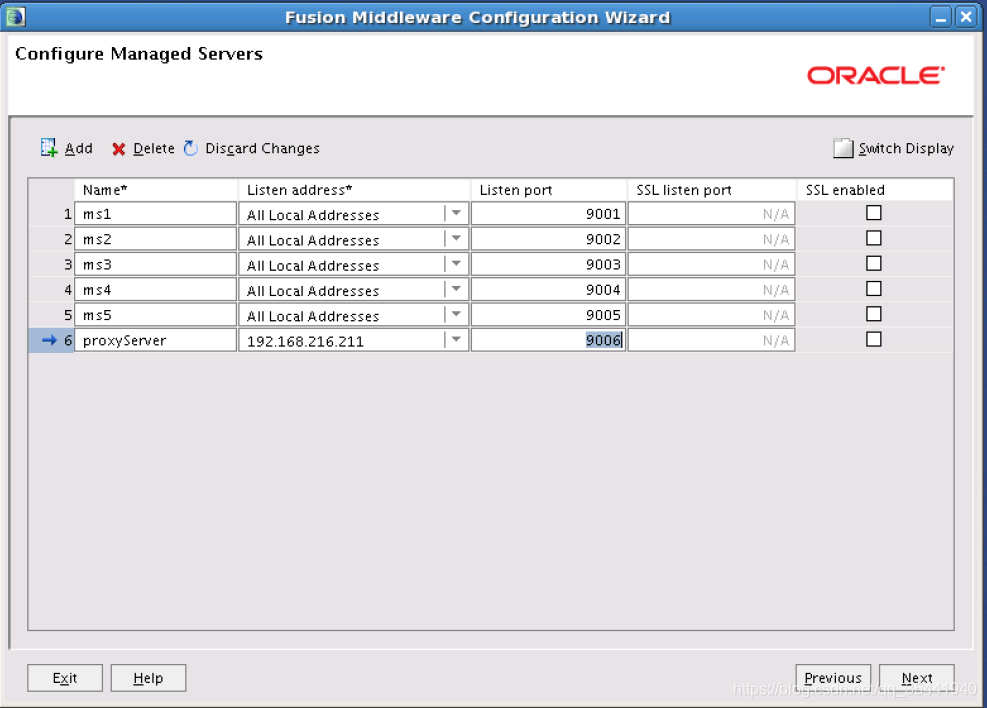Enable SSL for ms5
The width and height of the screenshot is (987, 708).
point(873,313)
